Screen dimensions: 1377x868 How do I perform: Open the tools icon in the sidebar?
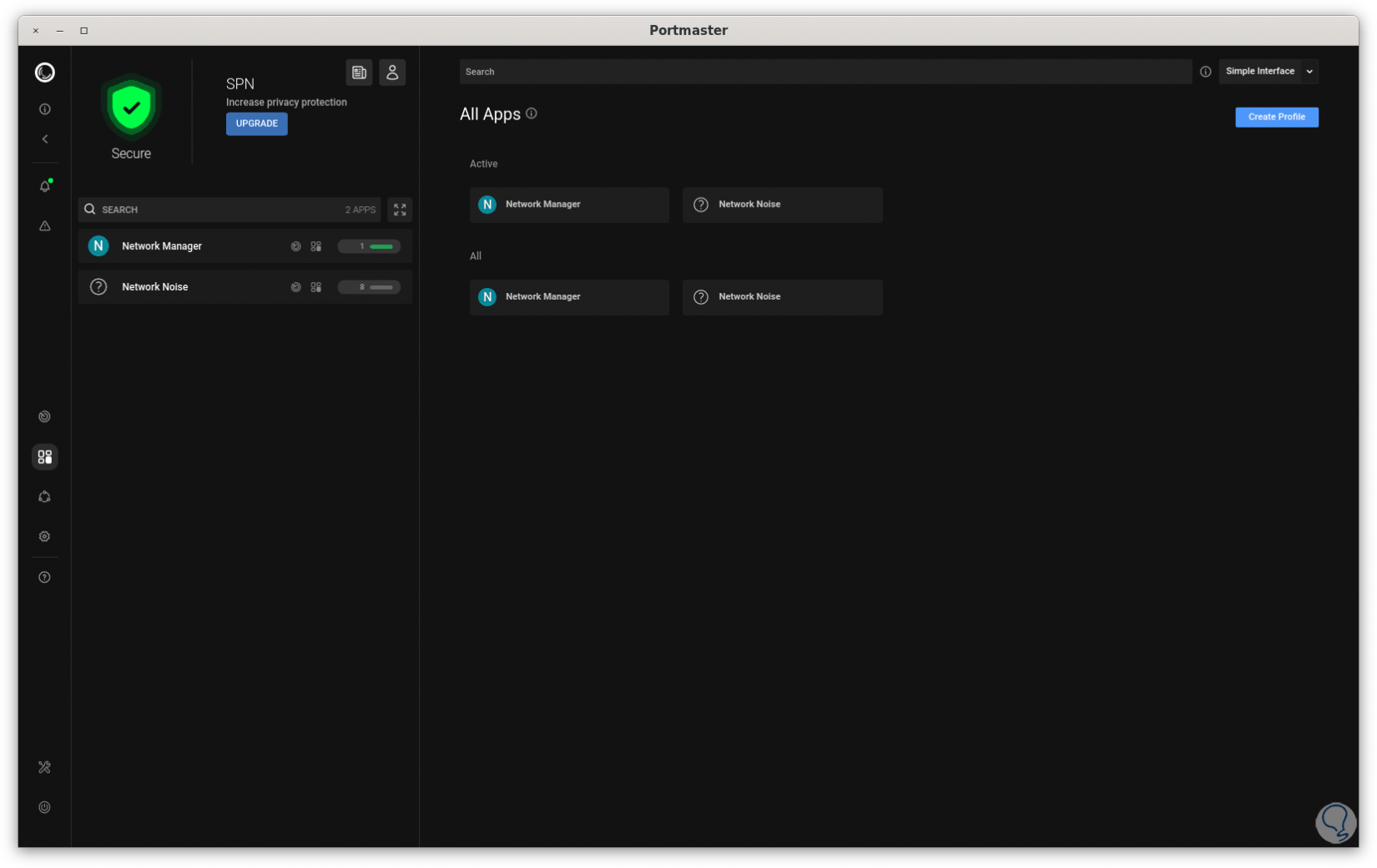[45, 767]
